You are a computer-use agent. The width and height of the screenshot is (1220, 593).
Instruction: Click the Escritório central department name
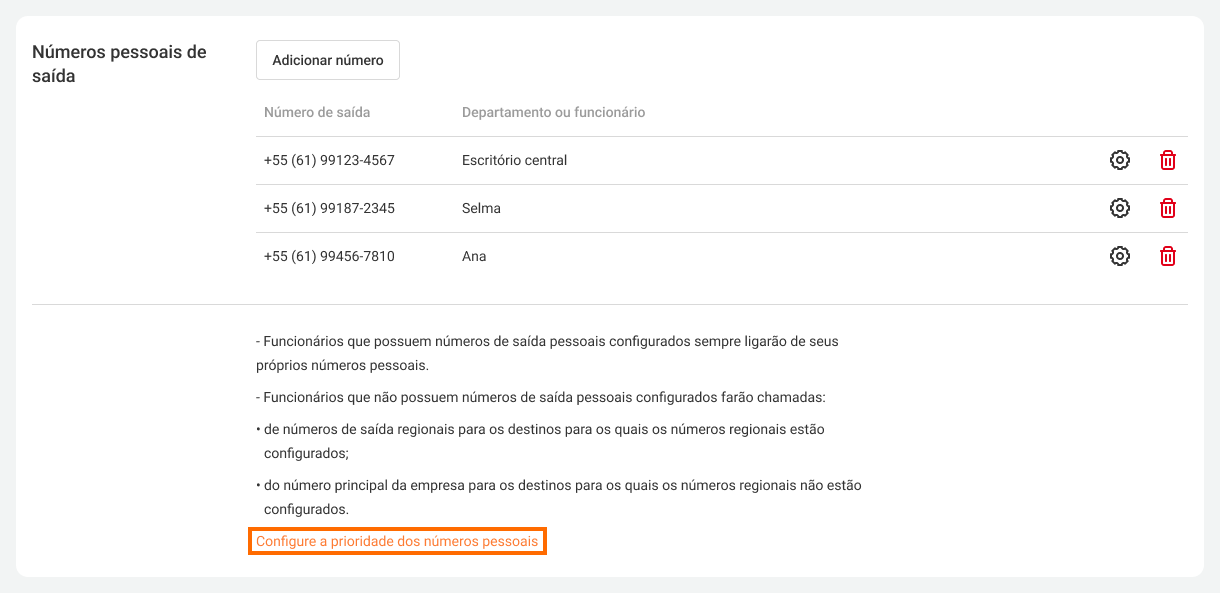click(x=514, y=160)
